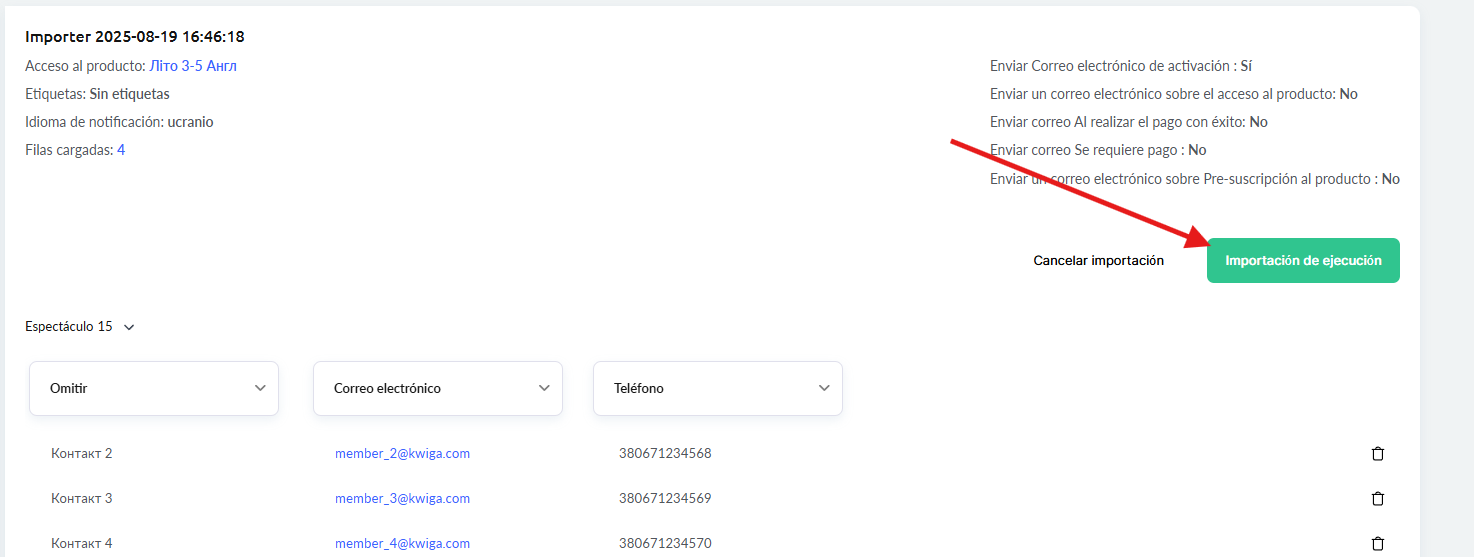
Task: Open the Teléfono column mapping dropdown
Action: click(x=718, y=388)
